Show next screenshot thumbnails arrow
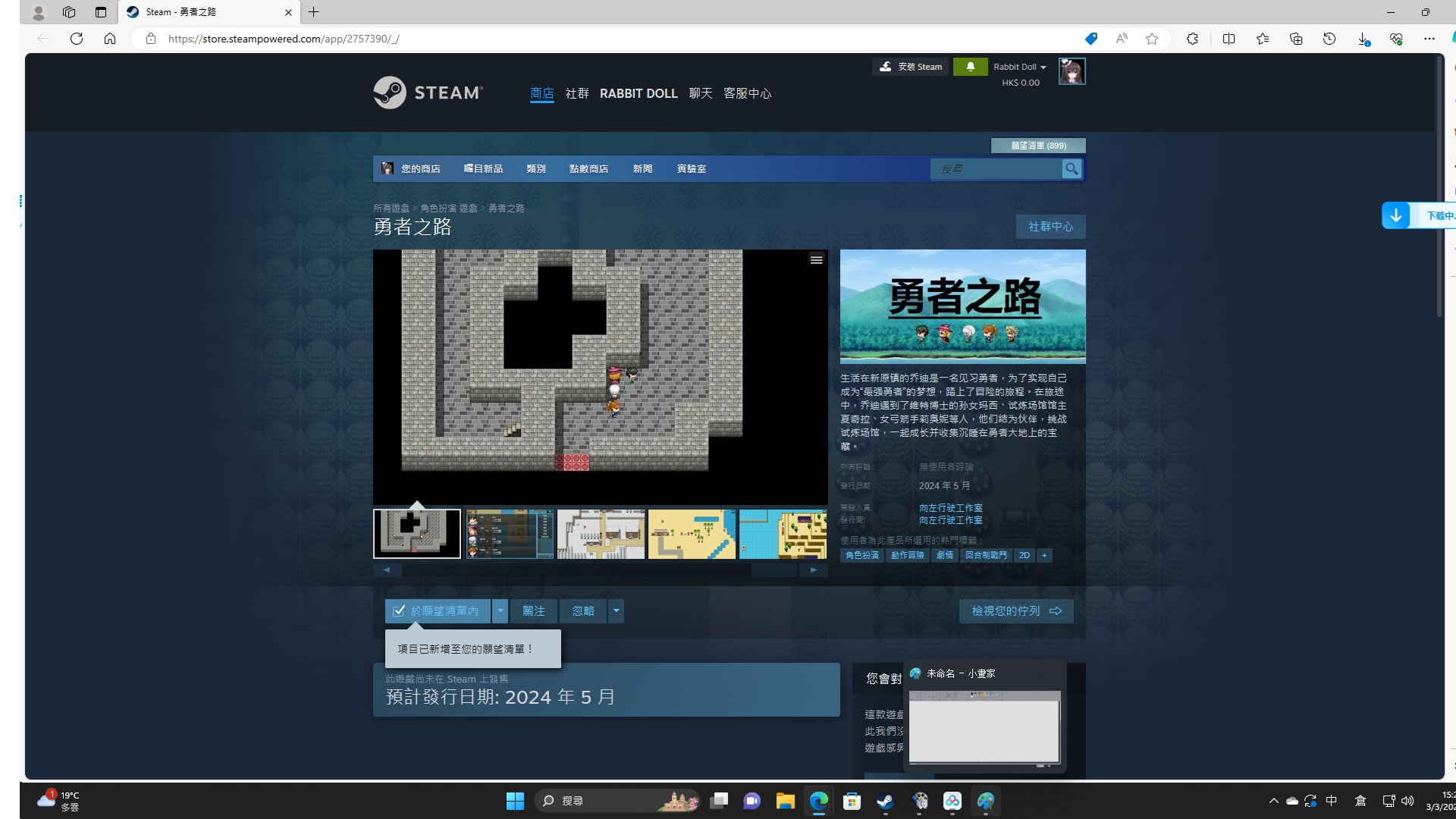 [813, 570]
